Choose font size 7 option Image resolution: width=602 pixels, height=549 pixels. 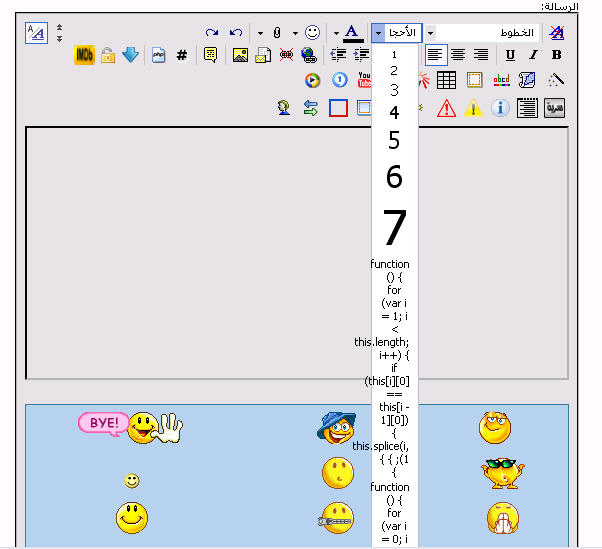point(394,228)
